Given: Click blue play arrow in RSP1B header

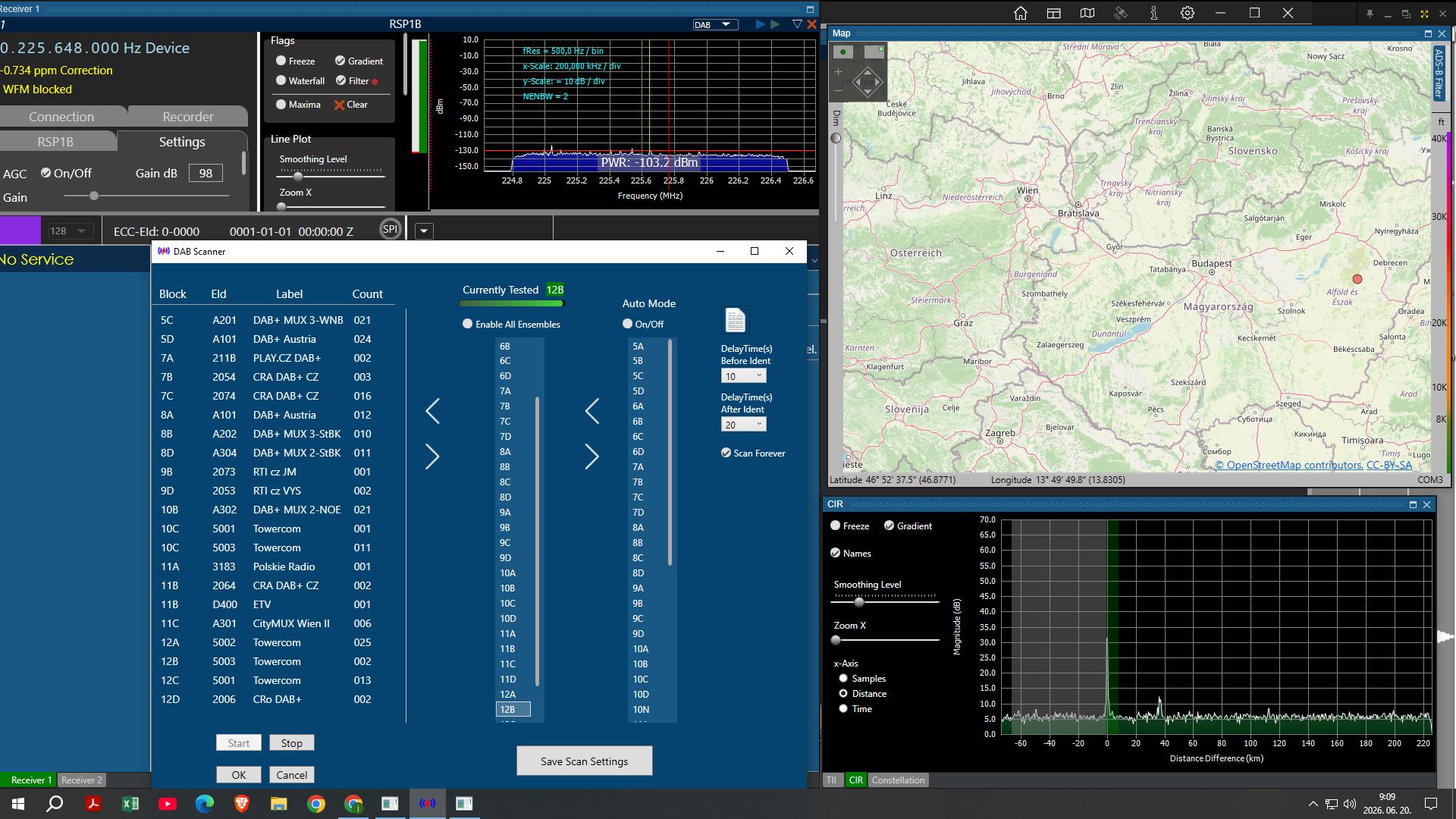Looking at the screenshot, I should 760,24.
